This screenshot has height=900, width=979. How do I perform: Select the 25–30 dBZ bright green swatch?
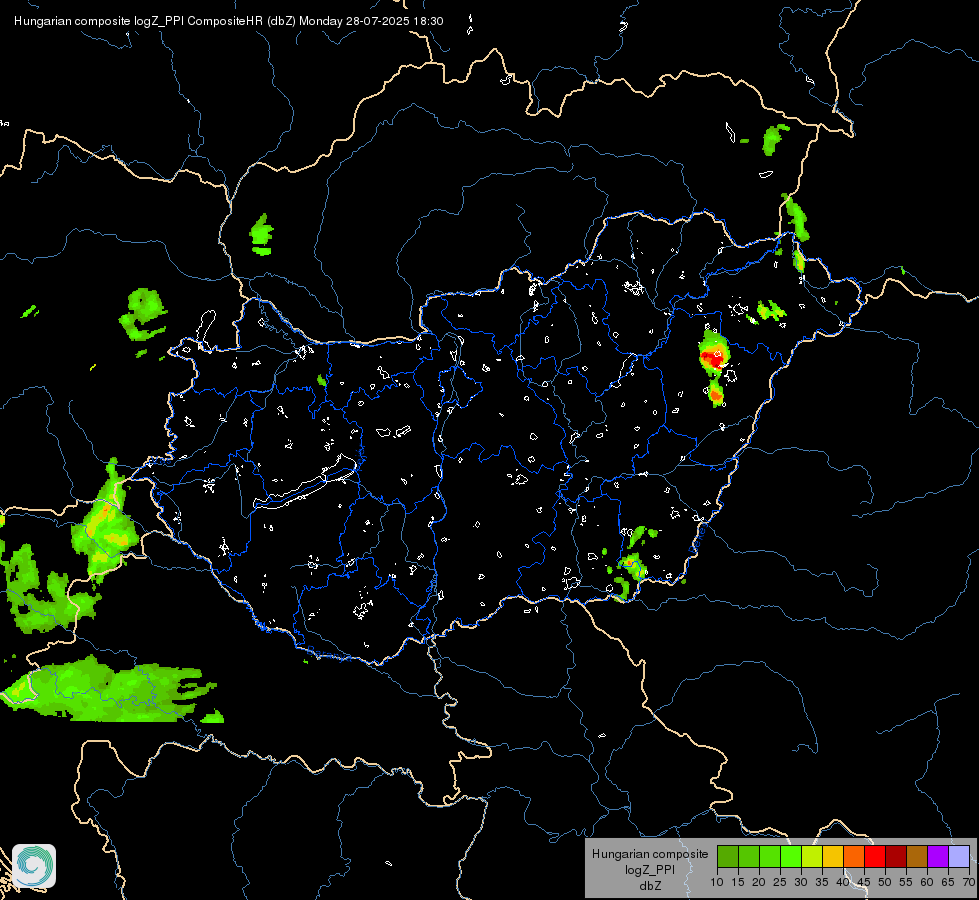[x=791, y=856]
